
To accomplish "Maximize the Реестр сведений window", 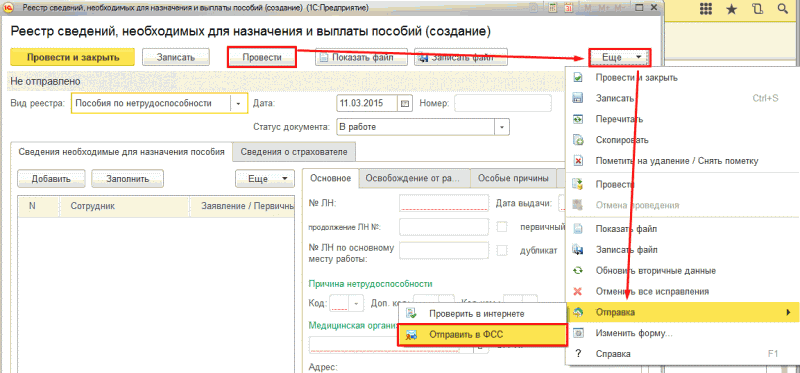I will (639, 8).
